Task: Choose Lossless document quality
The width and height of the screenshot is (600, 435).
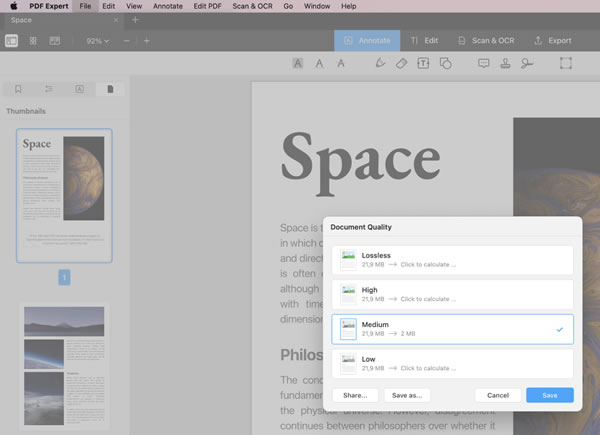Action: 452,260
